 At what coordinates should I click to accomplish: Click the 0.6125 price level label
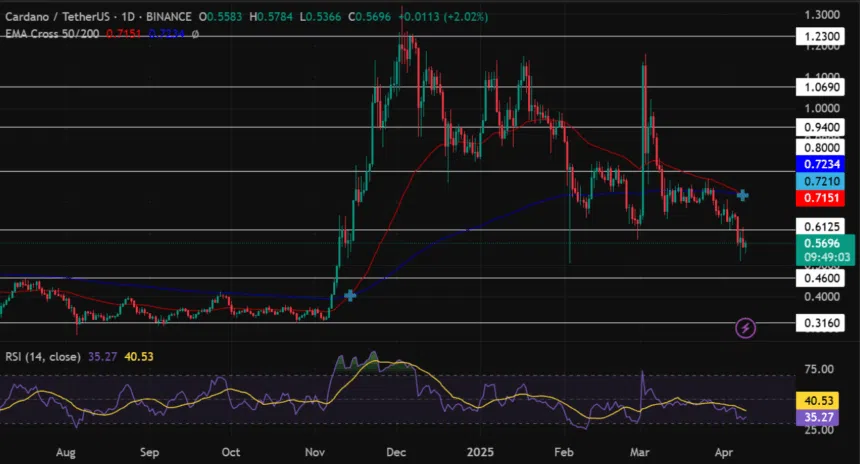click(x=821, y=227)
